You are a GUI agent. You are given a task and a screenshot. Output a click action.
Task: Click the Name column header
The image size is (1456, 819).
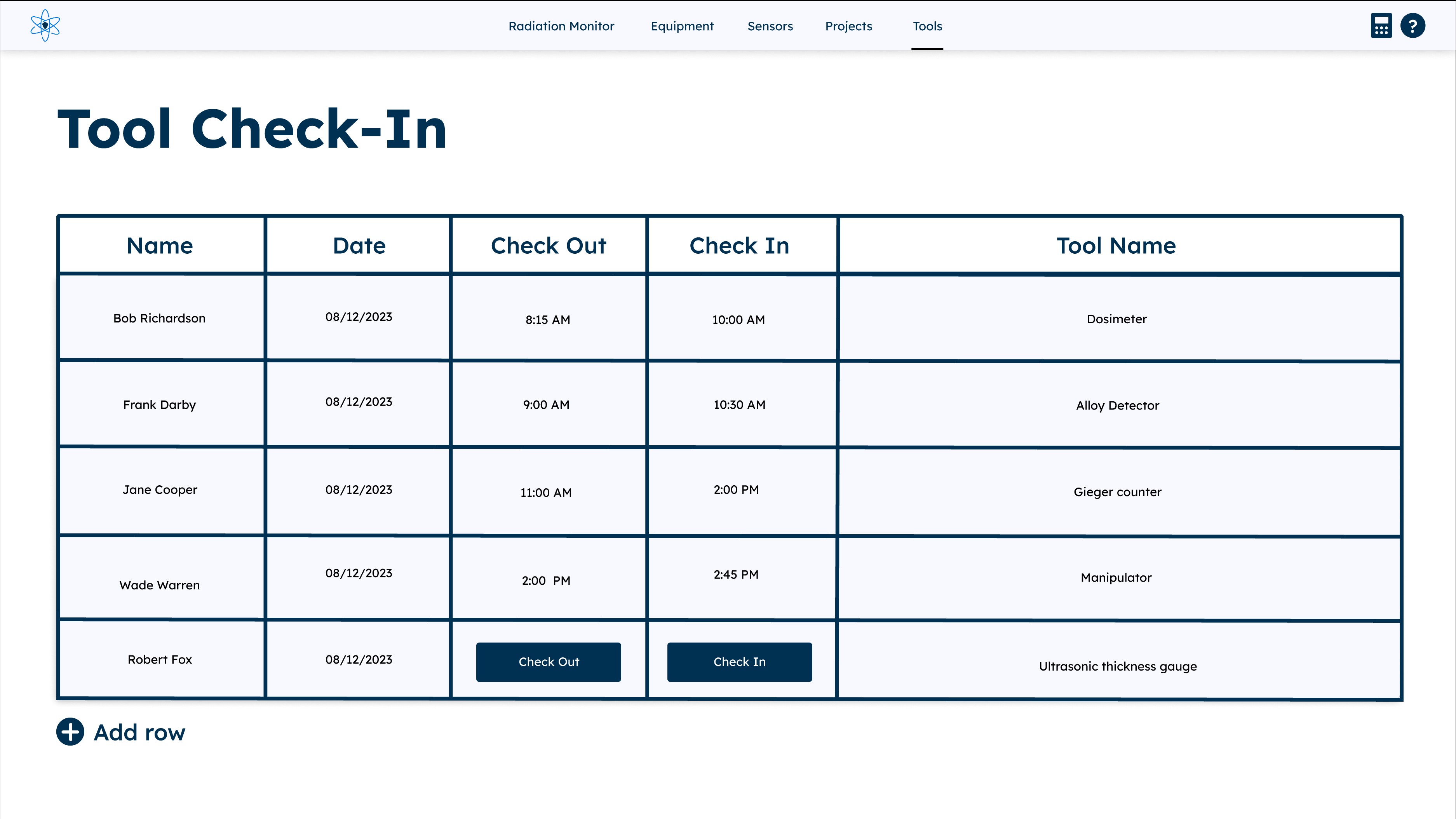[x=160, y=245]
